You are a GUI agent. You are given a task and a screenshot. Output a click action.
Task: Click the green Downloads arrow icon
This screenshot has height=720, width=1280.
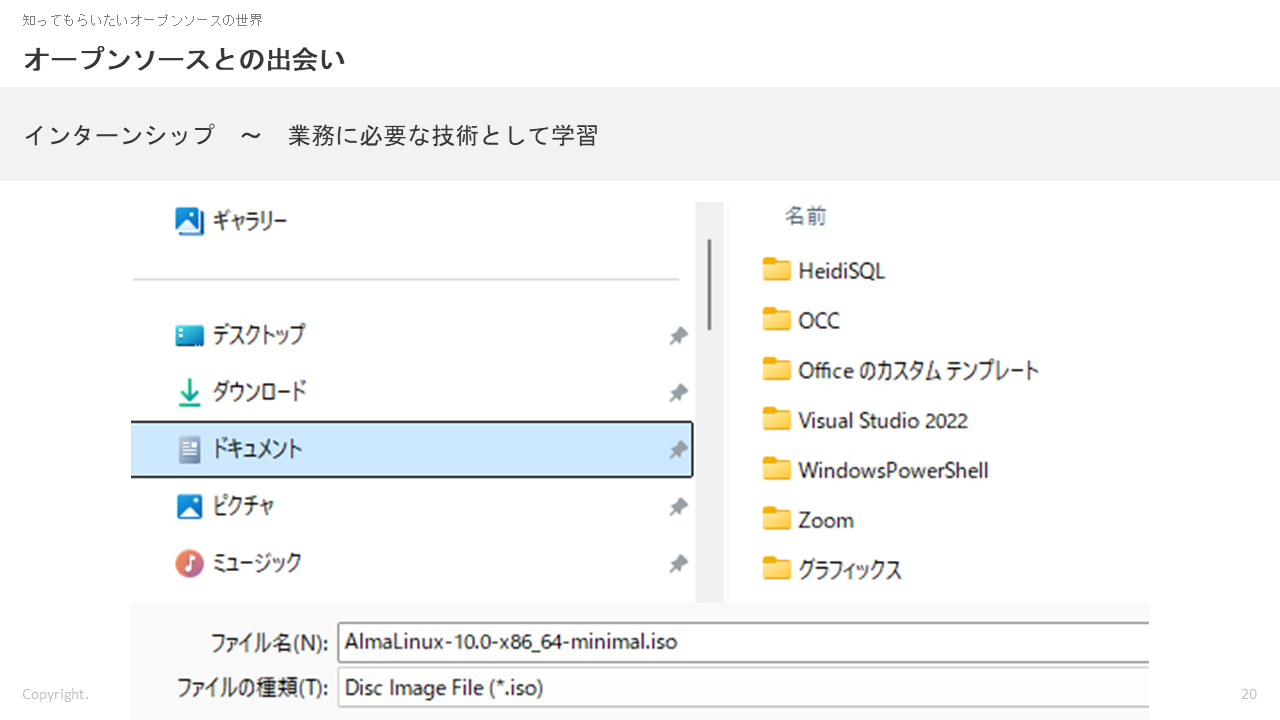point(189,393)
